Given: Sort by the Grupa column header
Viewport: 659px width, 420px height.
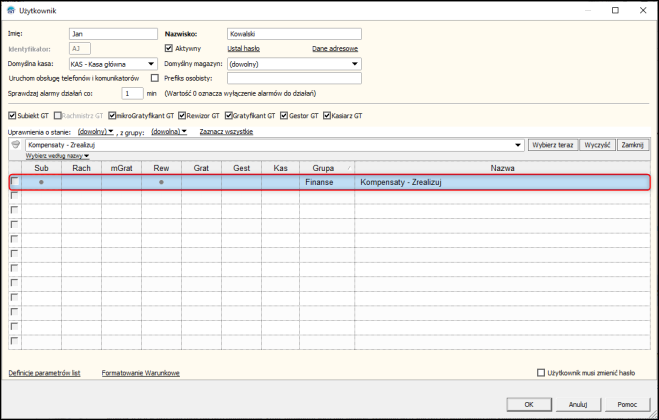Looking at the screenshot, I should click(327, 168).
